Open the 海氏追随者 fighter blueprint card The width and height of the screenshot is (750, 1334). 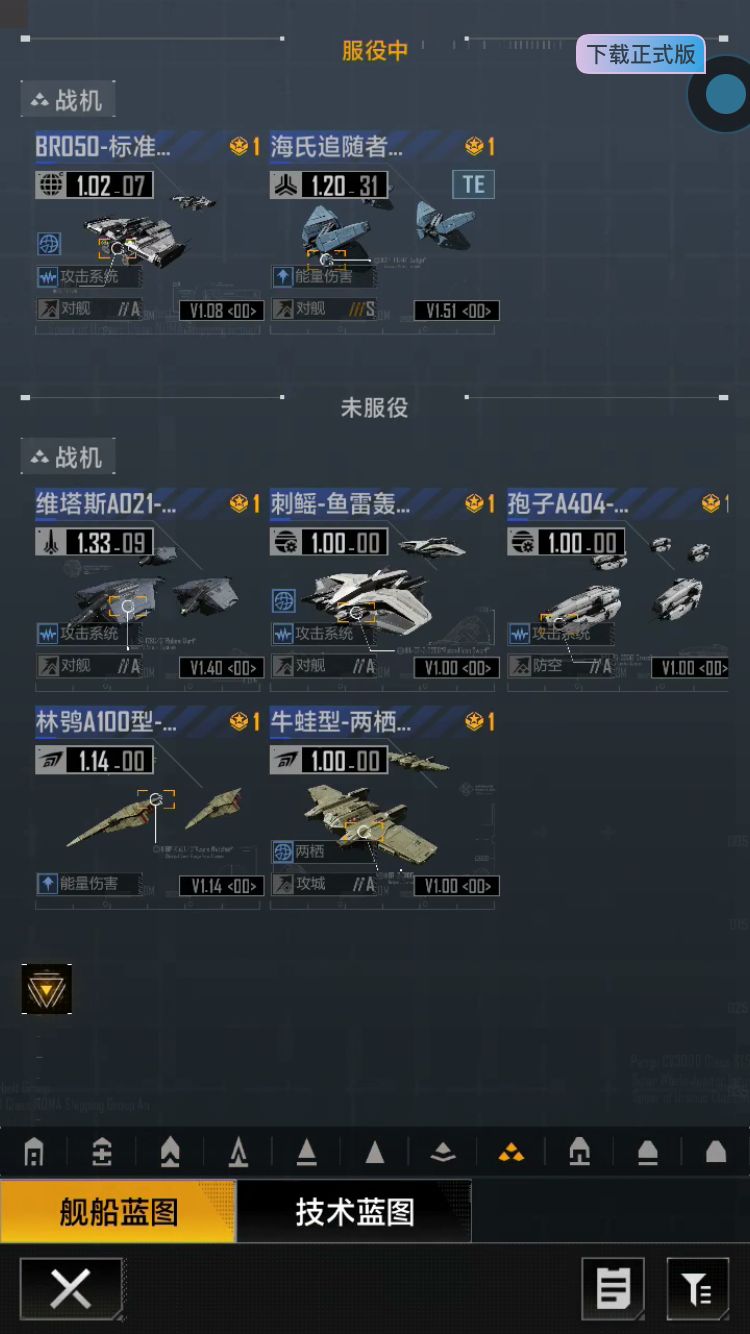384,231
